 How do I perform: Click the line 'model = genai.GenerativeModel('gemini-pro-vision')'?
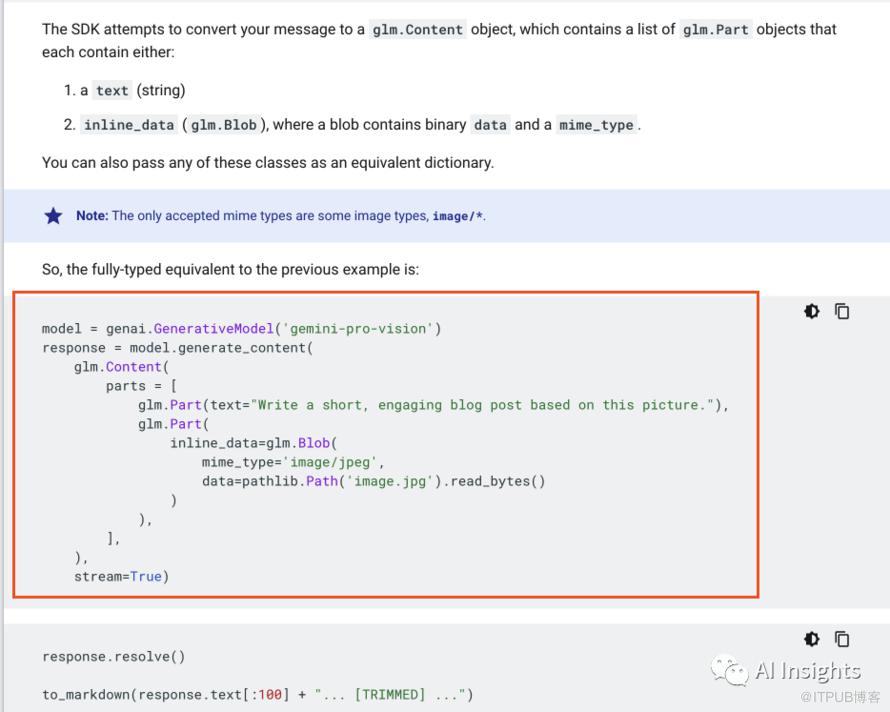tap(241, 329)
